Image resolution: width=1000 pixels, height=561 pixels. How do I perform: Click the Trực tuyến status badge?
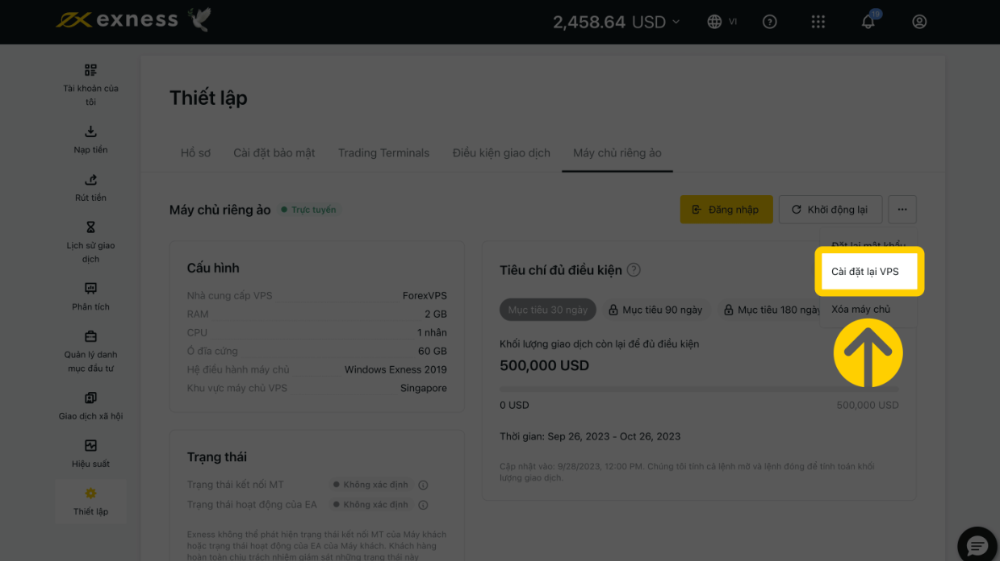click(x=309, y=210)
